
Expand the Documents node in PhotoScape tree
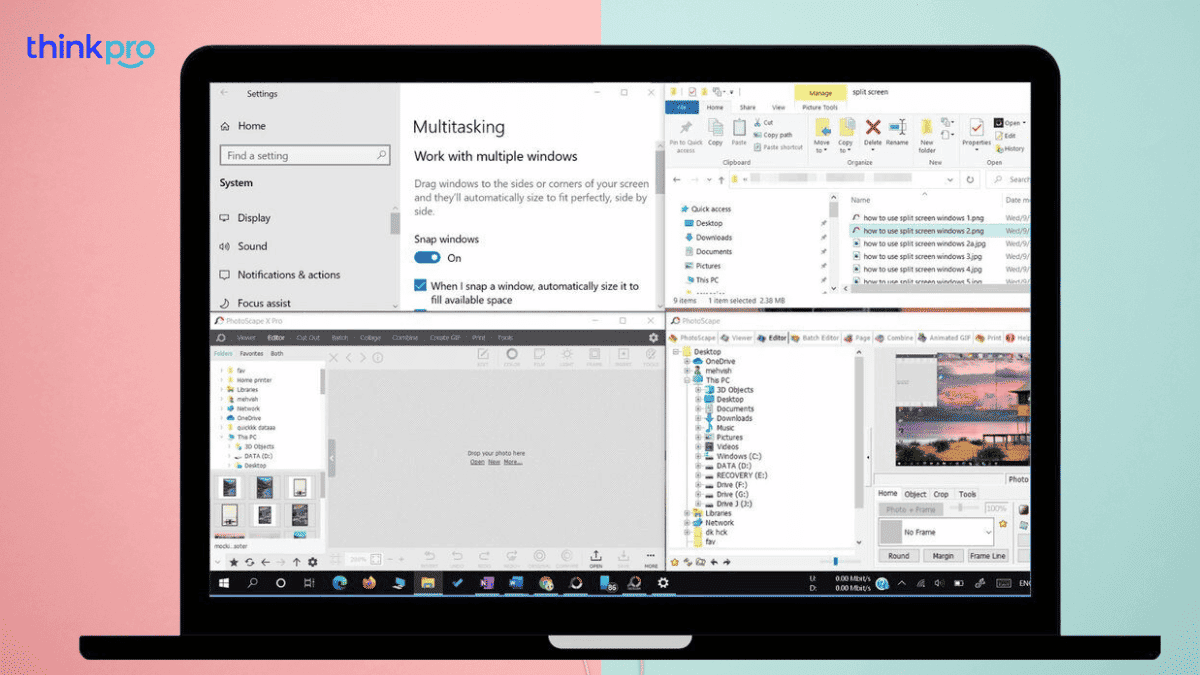point(698,409)
